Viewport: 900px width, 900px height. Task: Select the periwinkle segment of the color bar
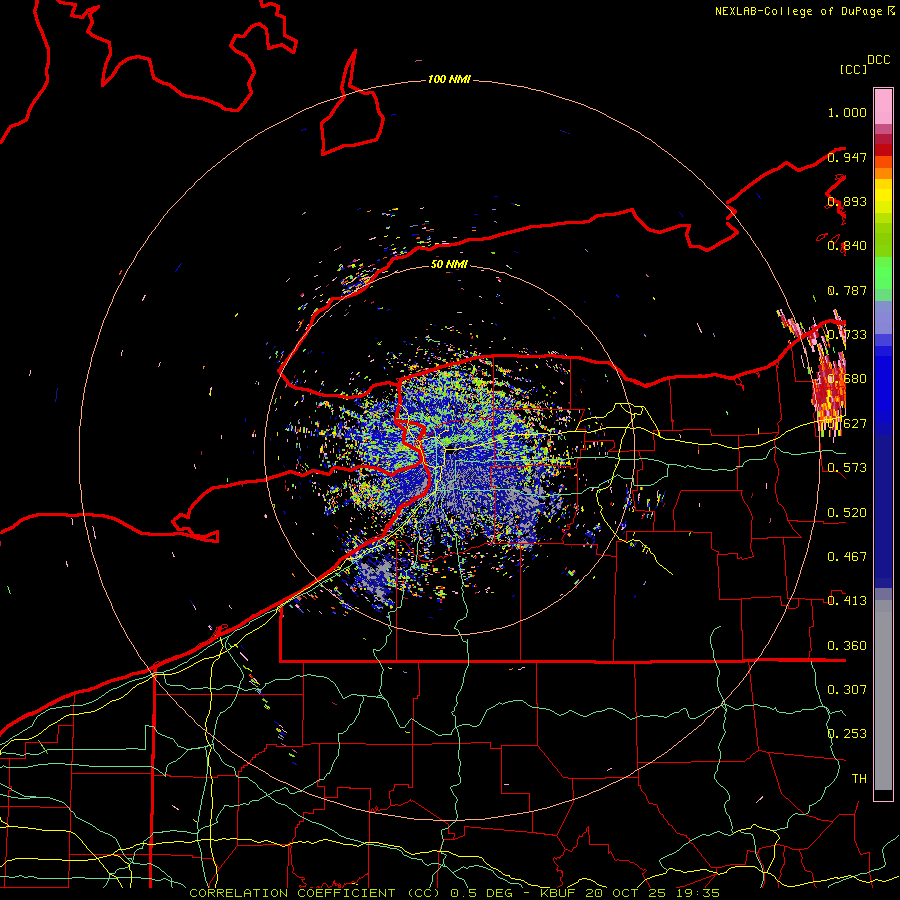[883, 317]
